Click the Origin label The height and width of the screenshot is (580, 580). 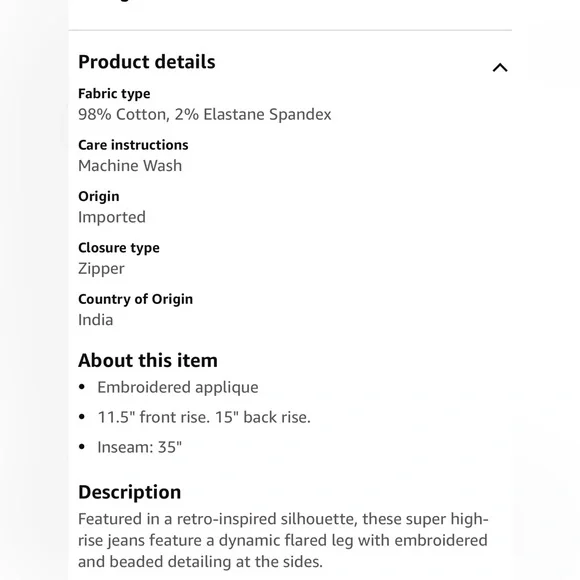click(x=99, y=196)
